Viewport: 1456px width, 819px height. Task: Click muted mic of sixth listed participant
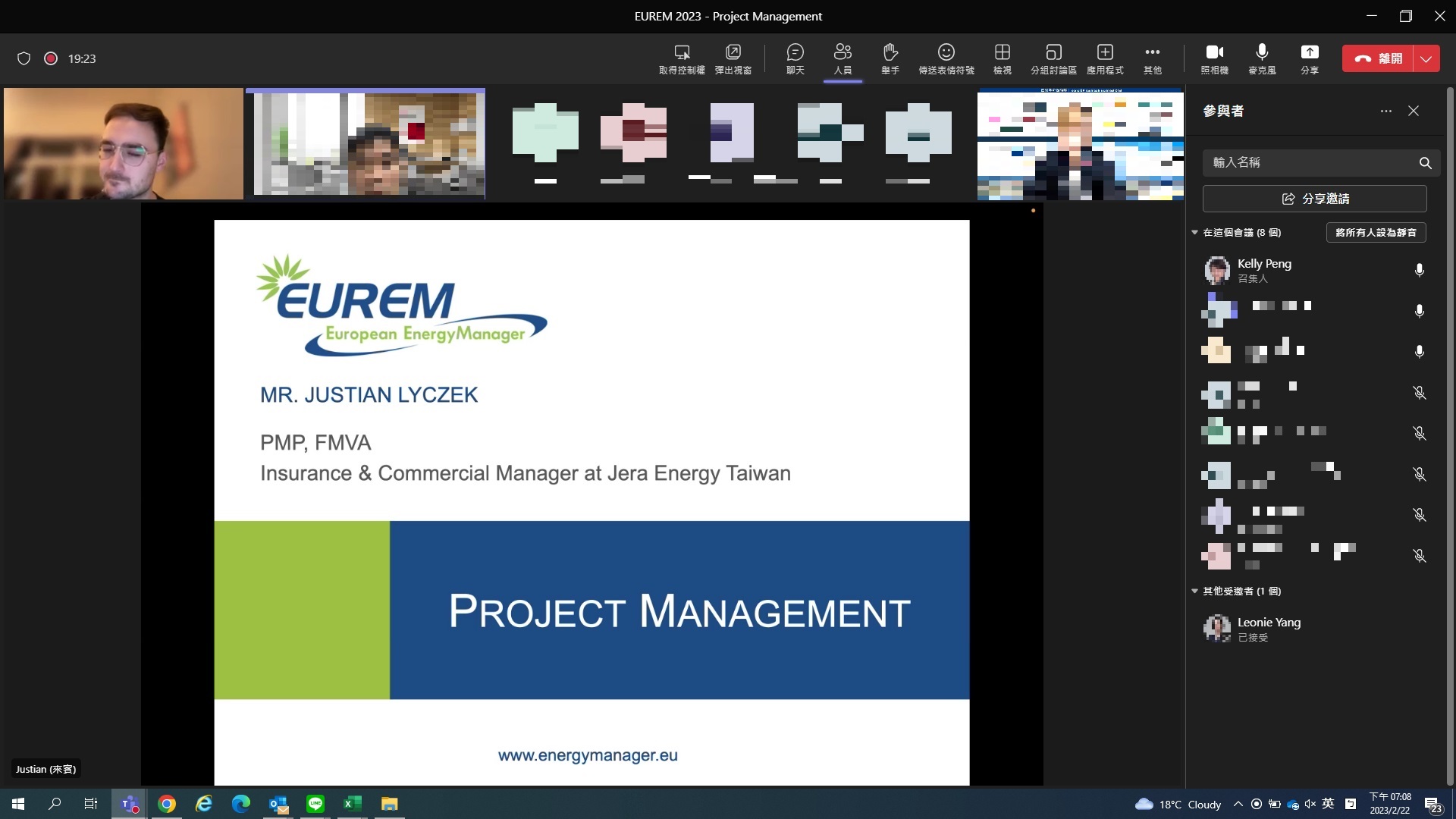(1420, 474)
